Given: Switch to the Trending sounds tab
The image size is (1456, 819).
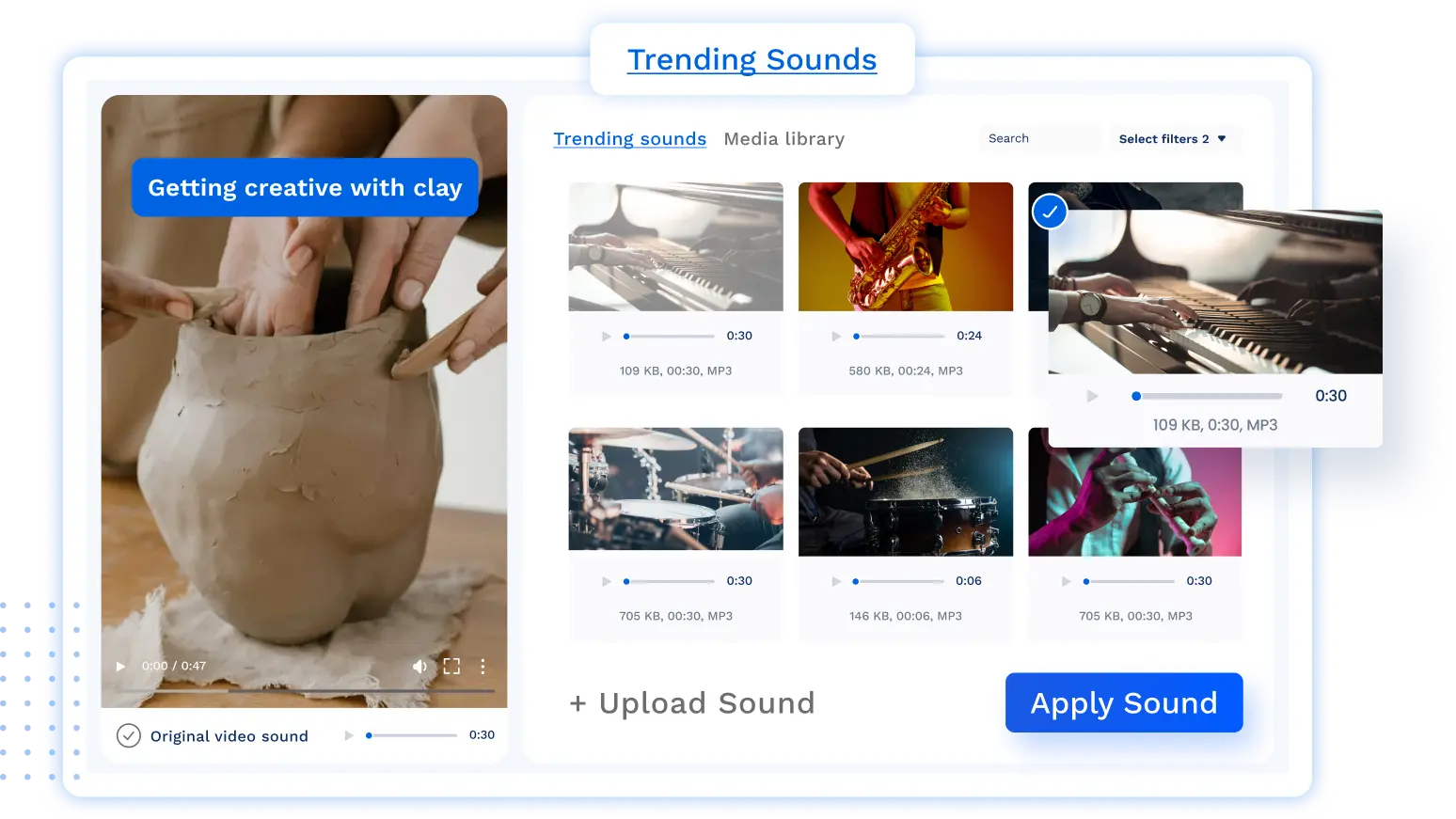Looking at the screenshot, I should tap(629, 138).
